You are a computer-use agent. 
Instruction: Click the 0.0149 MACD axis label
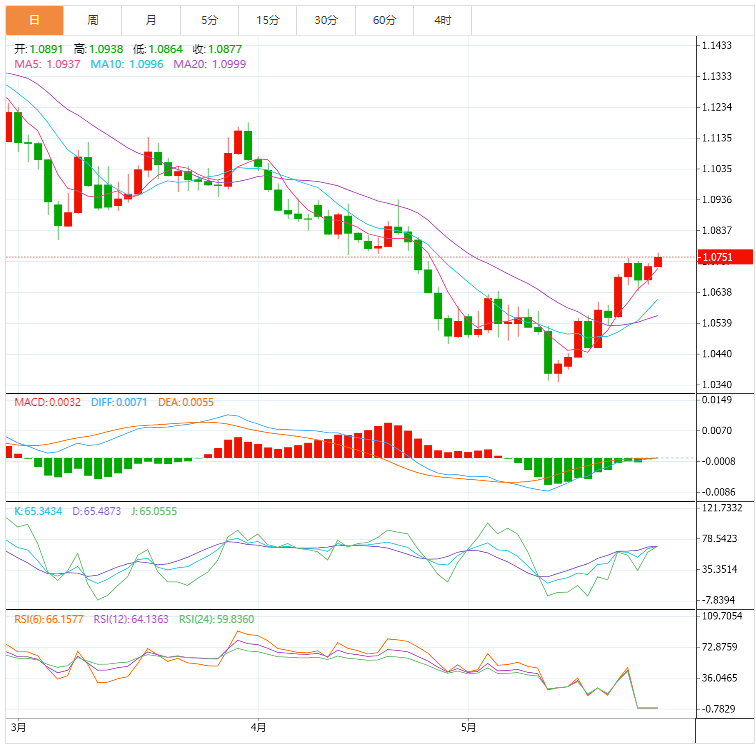[x=716, y=400]
